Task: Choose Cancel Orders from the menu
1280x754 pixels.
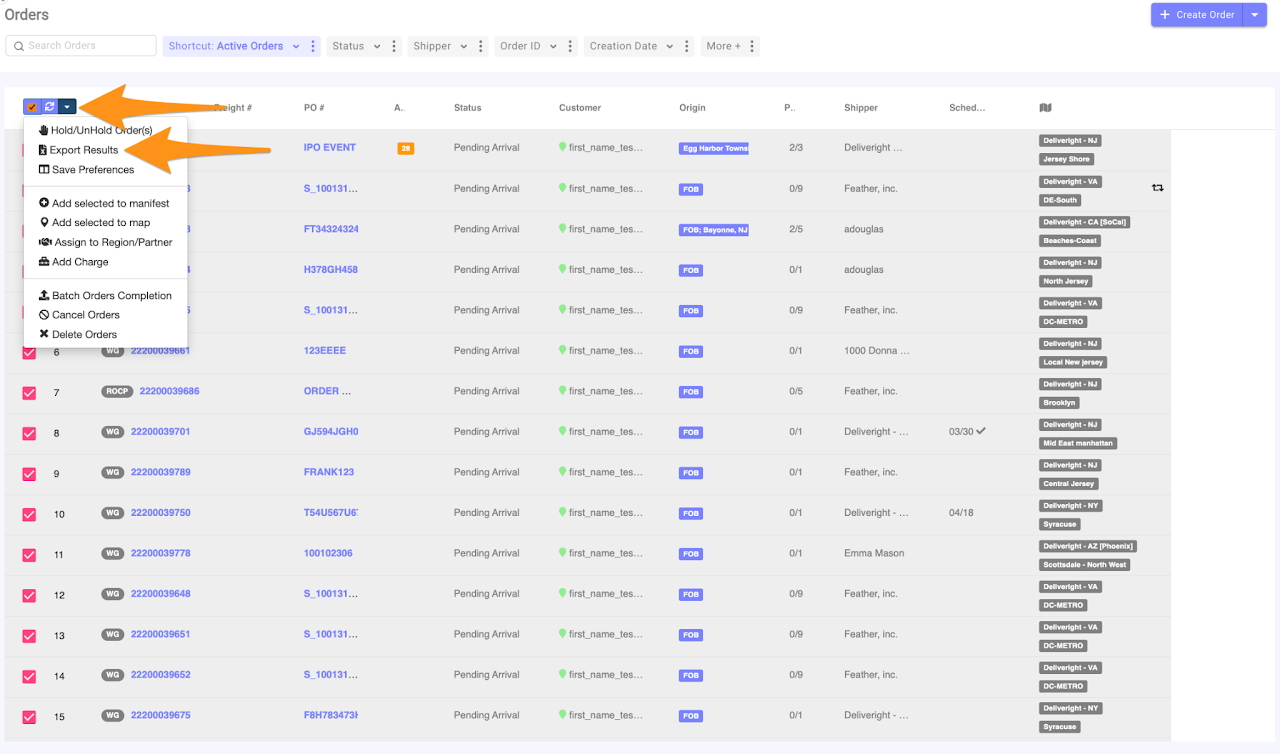Action: [x=79, y=315]
